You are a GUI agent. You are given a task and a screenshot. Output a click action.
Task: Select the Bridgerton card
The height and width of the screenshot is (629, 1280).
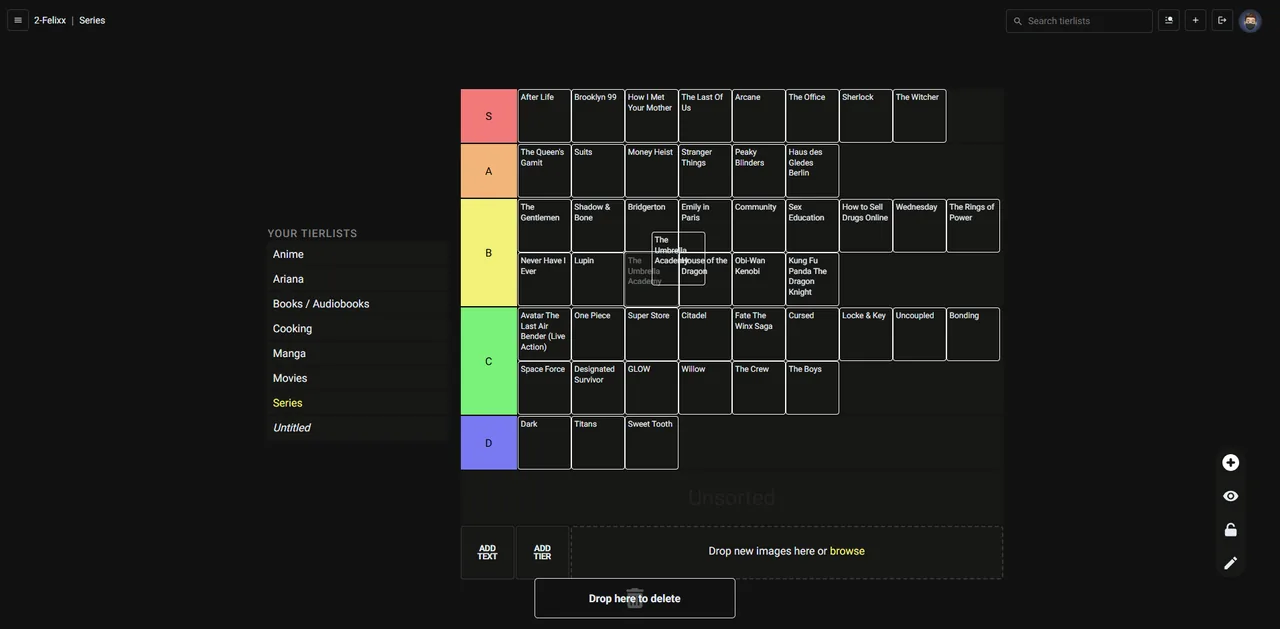[x=652, y=226]
